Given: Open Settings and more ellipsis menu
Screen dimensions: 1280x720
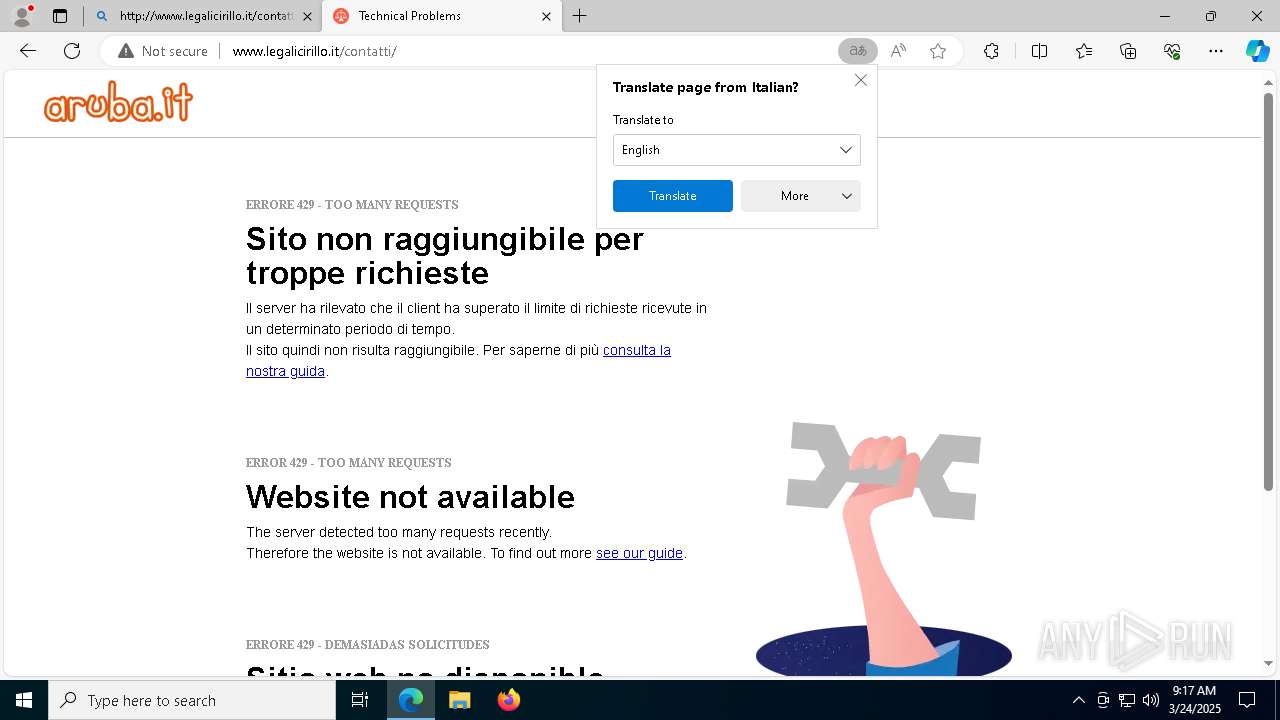Looking at the screenshot, I should coord(1216,51).
